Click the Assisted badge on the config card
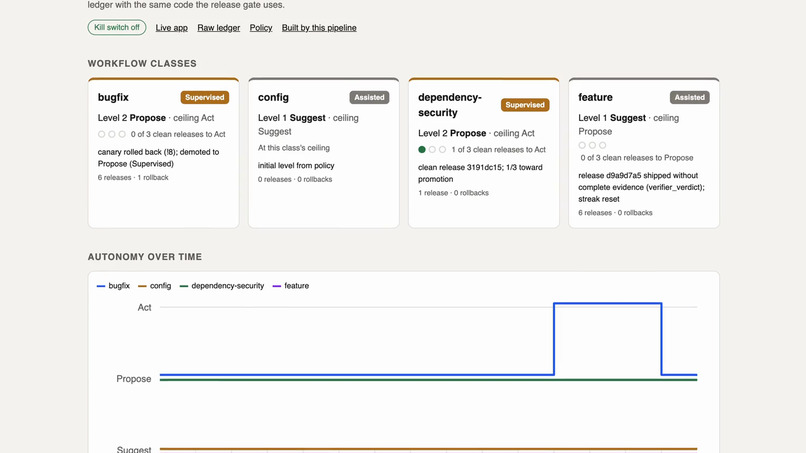 pos(369,97)
